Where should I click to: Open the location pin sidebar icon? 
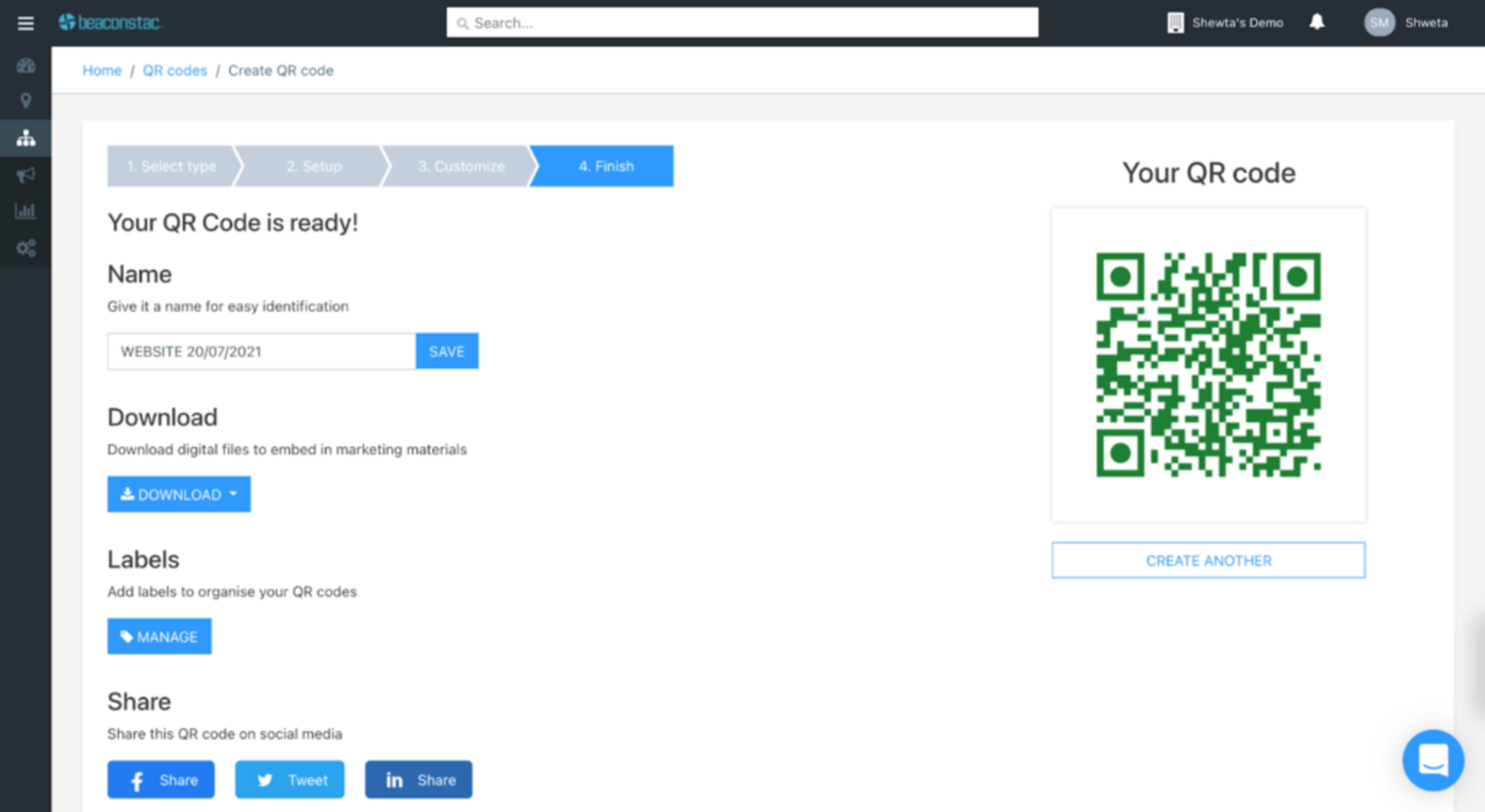pos(26,101)
